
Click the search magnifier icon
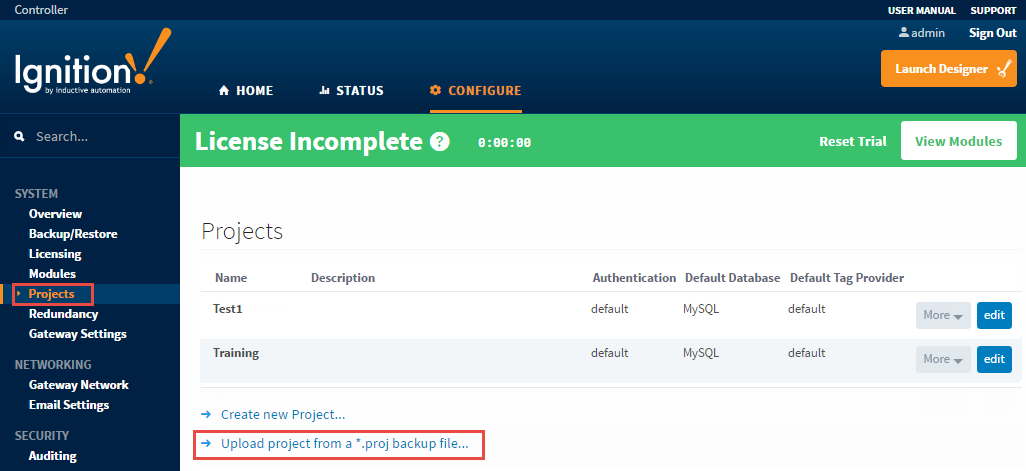point(20,137)
